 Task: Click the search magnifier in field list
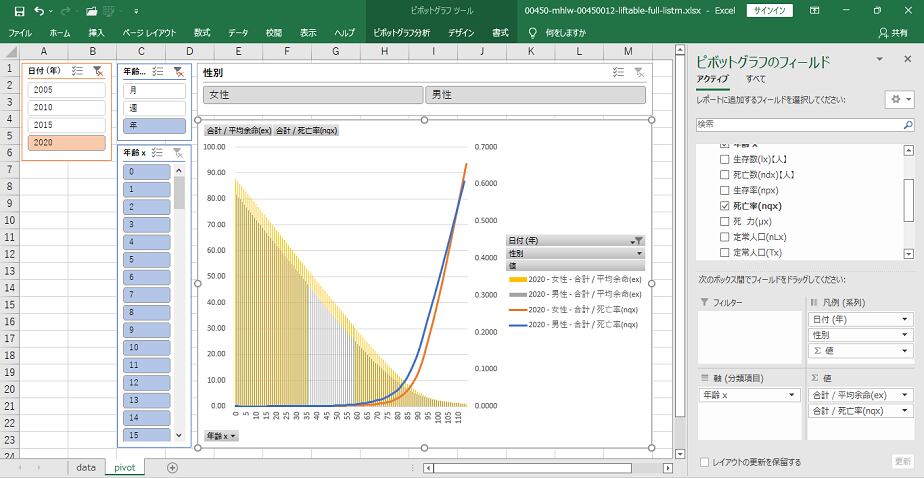click(x=906, y=124)
